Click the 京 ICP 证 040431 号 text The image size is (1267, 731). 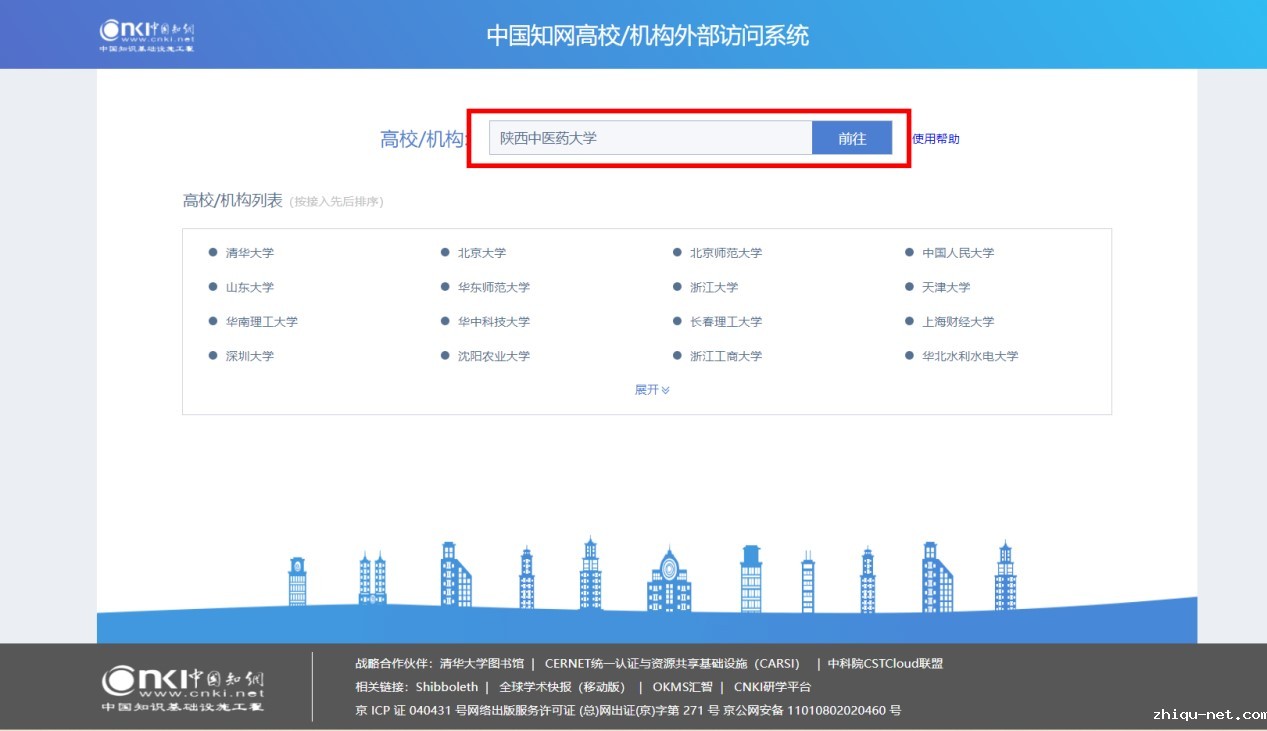click(413, 711)
